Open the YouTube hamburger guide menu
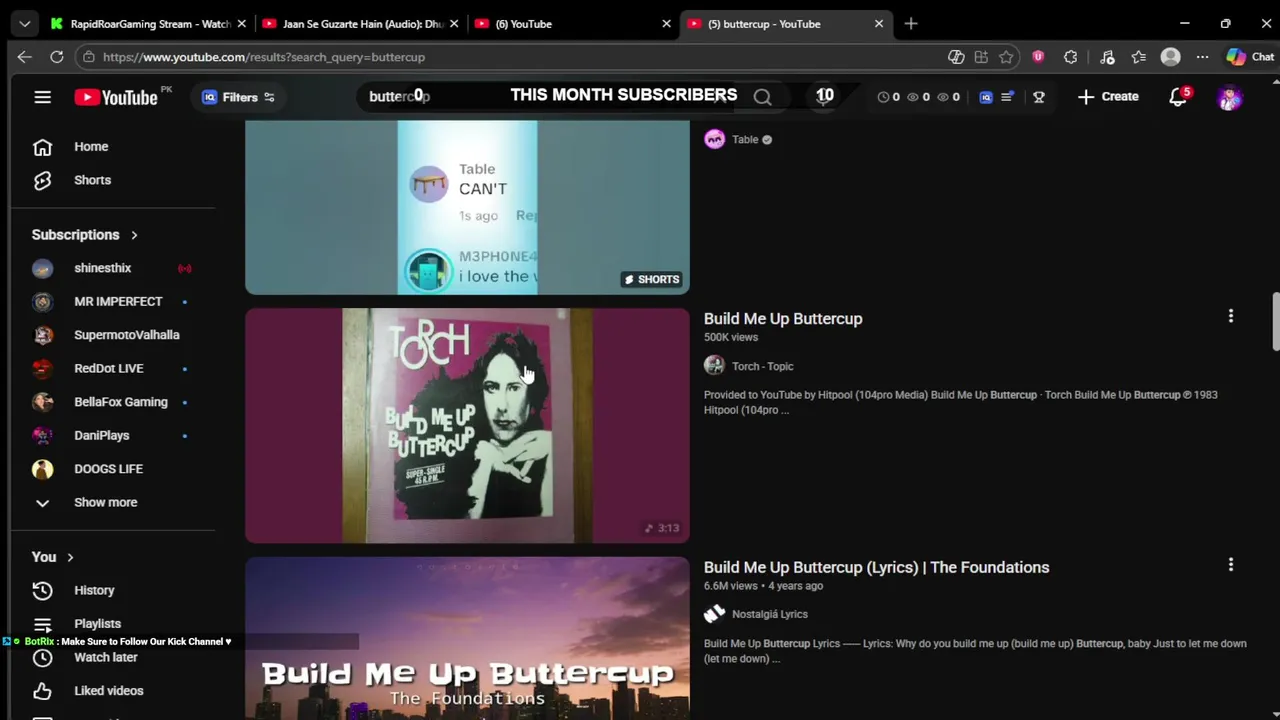 (42, 97)
